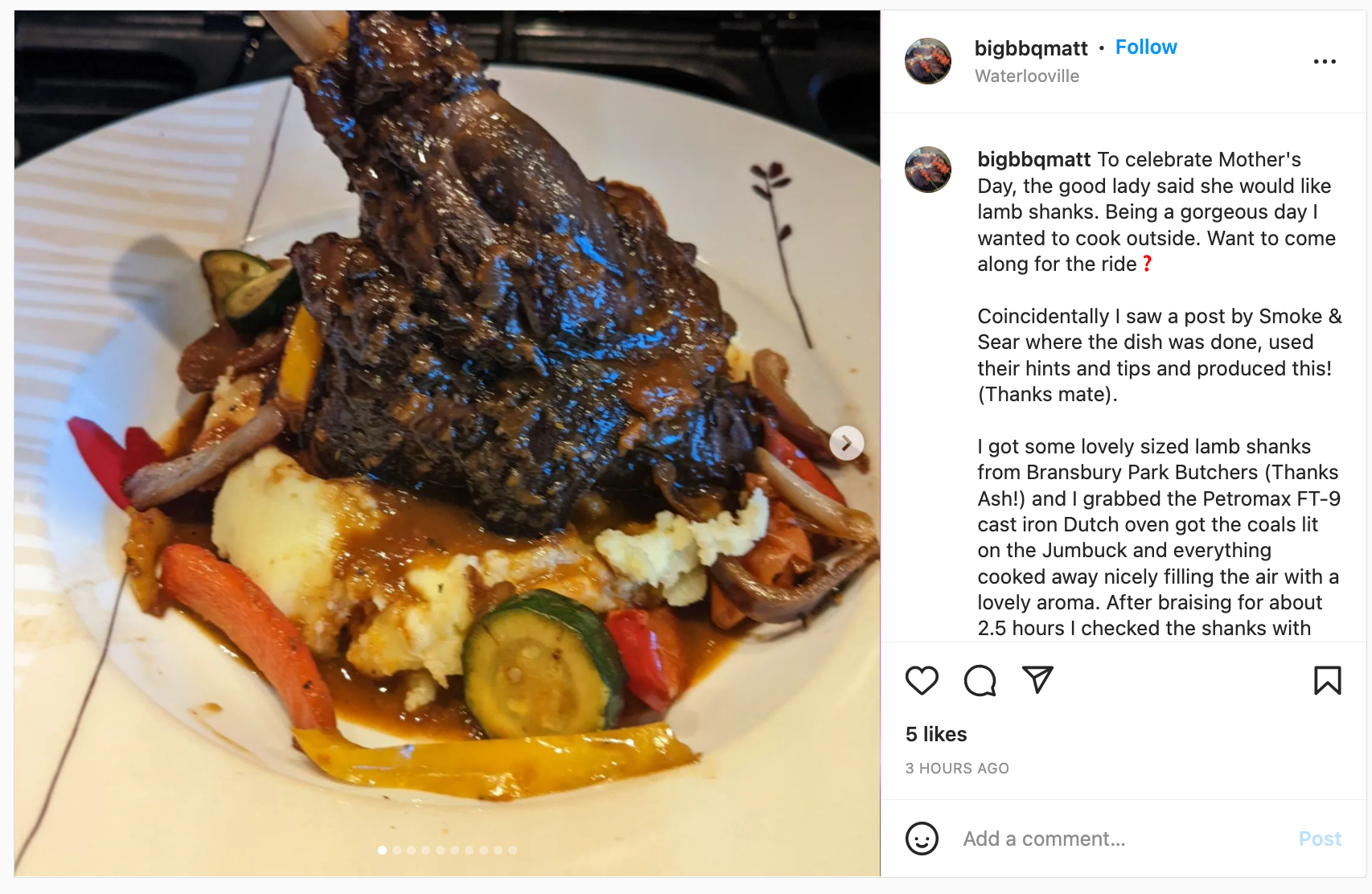The image size is (1372, 894).
Task: Share the post using the paper plane icon
Action: point(1037,680)
